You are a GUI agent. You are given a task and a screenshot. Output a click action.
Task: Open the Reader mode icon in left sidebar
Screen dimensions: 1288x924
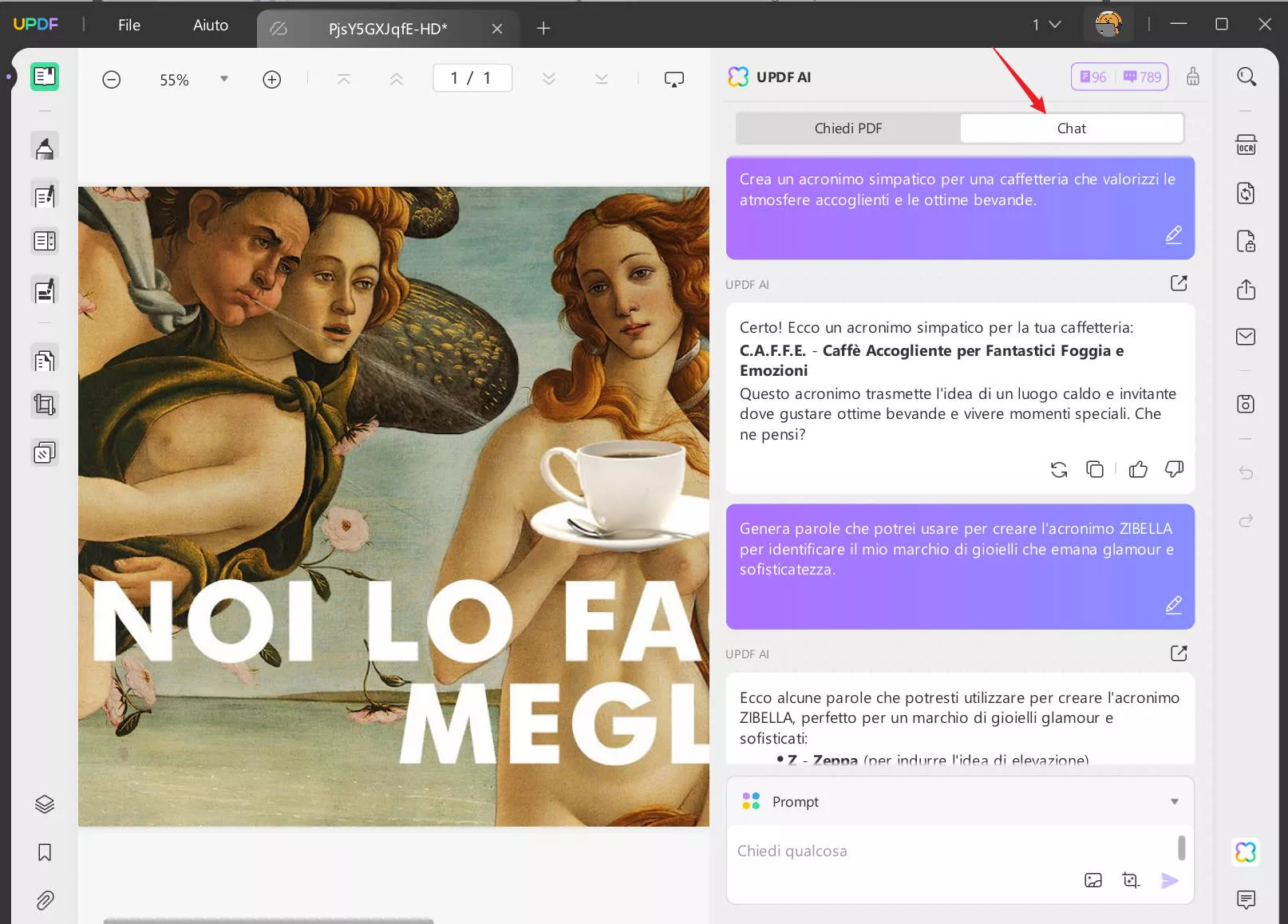[45, 77]
